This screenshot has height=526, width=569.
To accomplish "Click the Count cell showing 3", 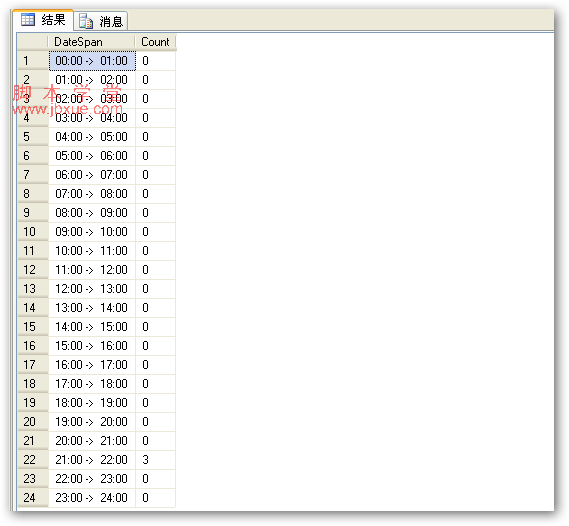I will (x=156, y=460).
